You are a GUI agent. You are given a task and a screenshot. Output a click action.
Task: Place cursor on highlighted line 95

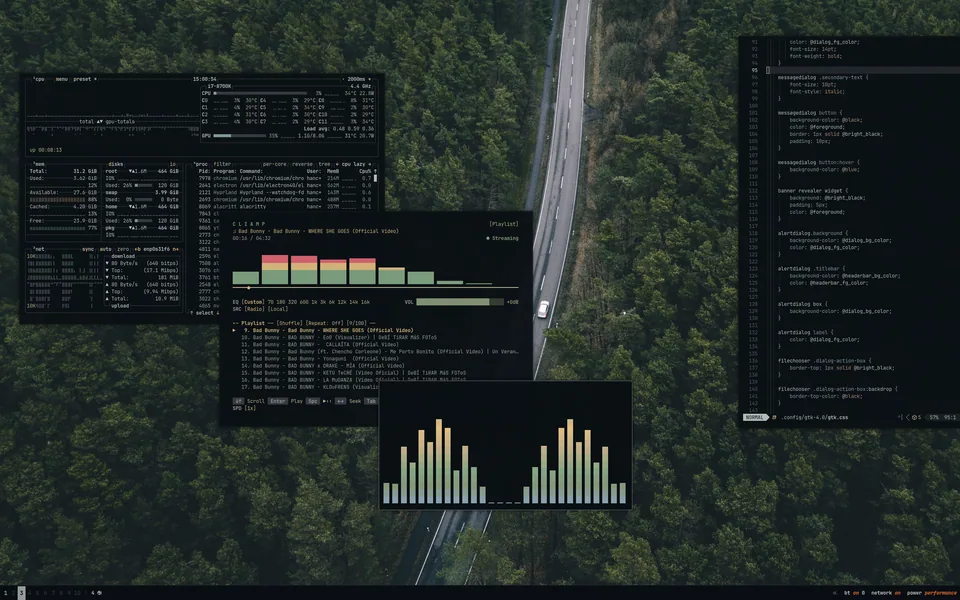pos(863,70)
